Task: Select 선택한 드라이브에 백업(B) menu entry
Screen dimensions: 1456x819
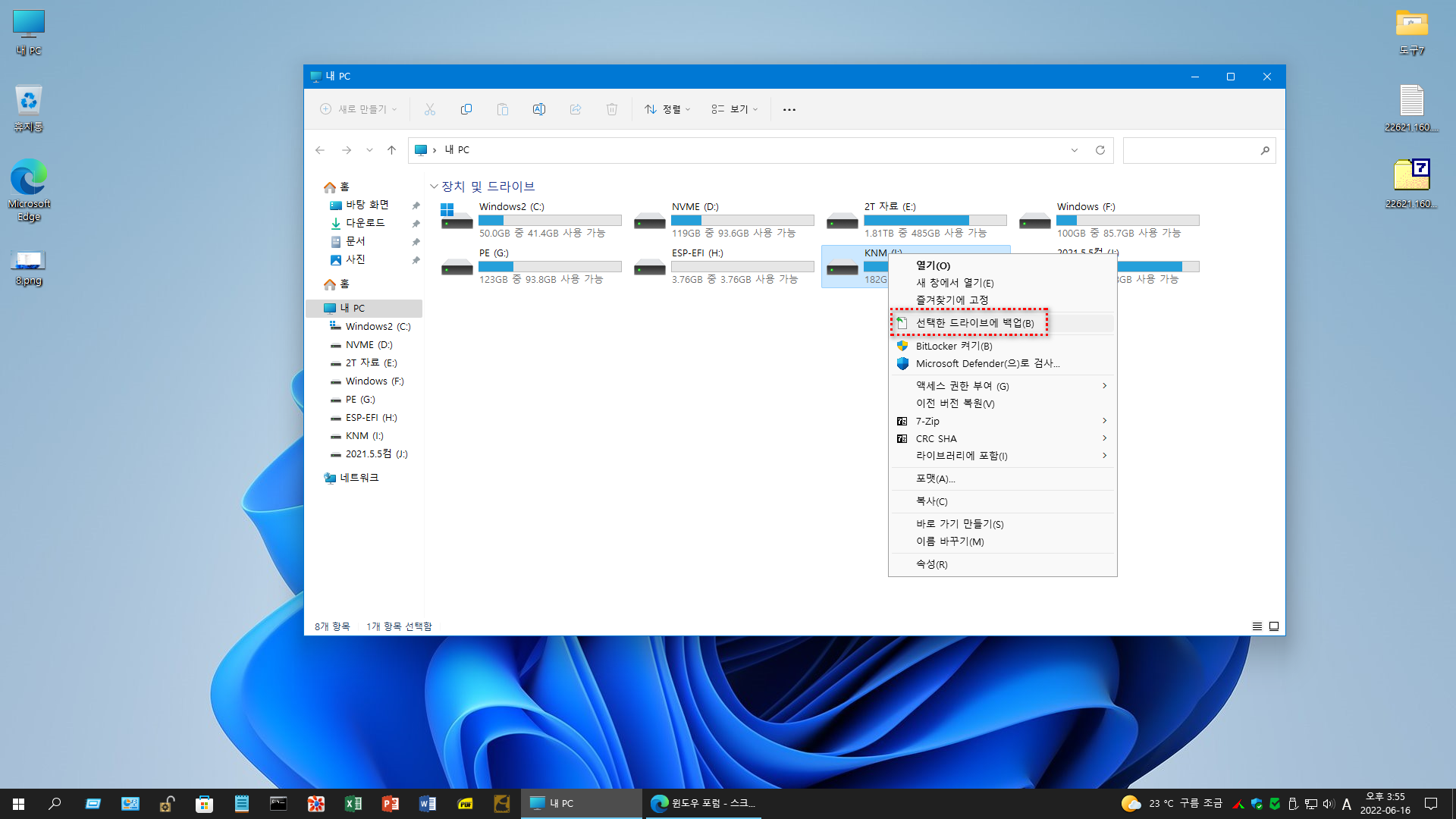Action: 1003,323
